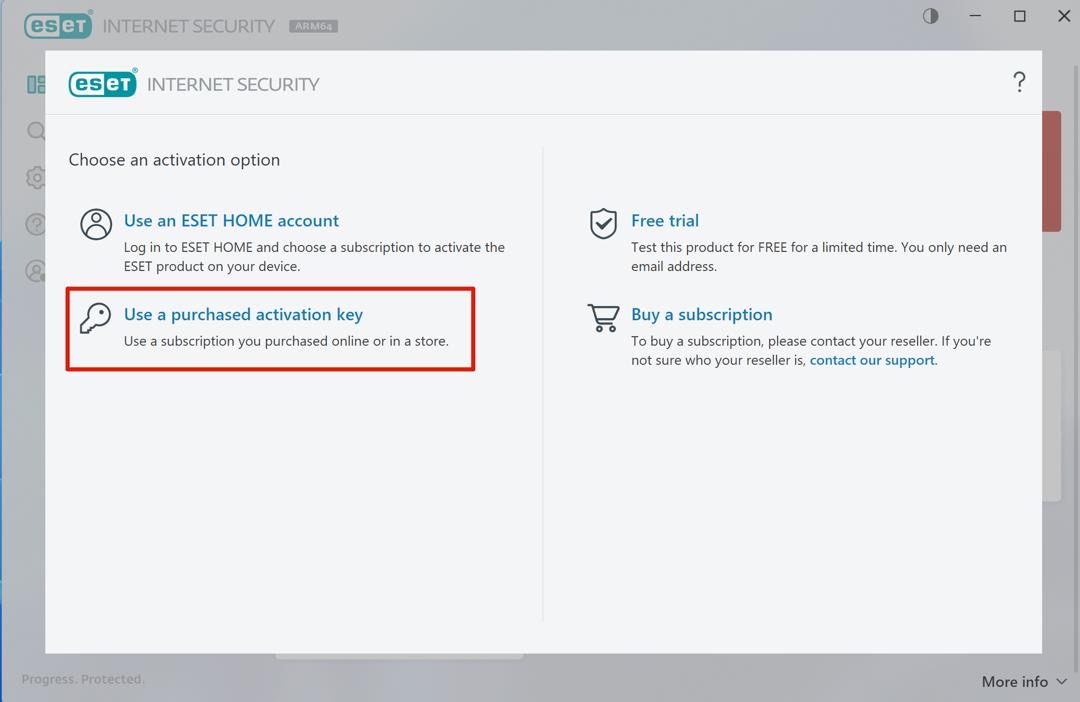The image size is (1080, 702).
Task: Click the Free trial shield icon
Action: (x=603, y=224)
